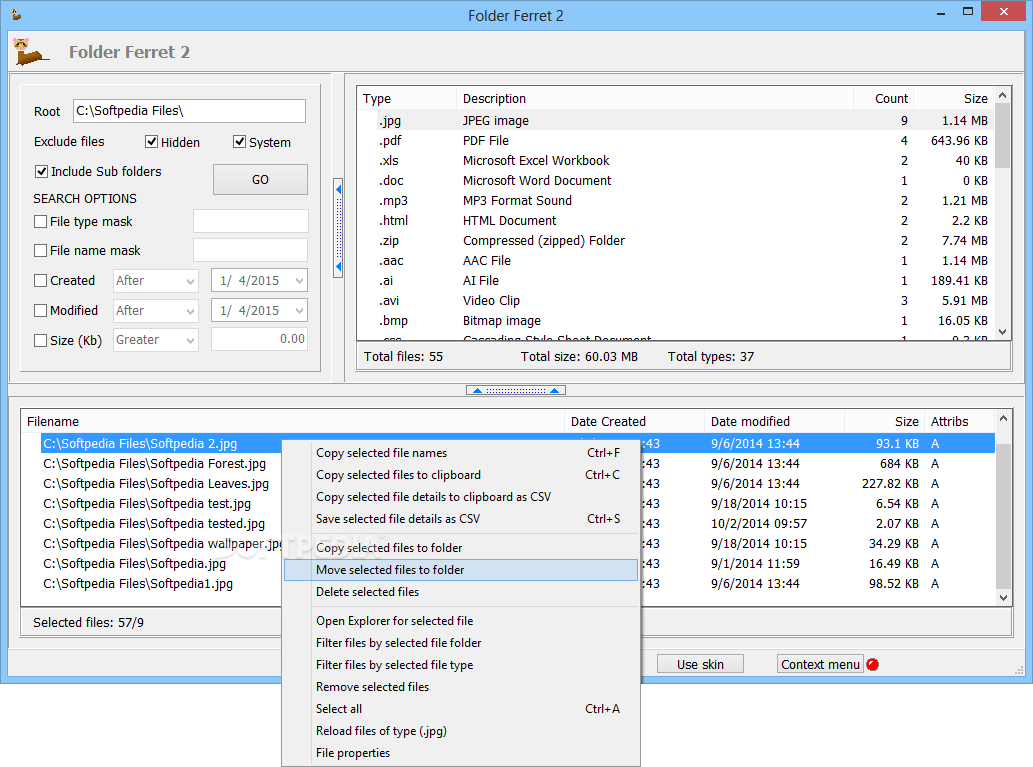1033x767 pixels.
Task: Choose File properties menu entry
Action: [461, 753]
